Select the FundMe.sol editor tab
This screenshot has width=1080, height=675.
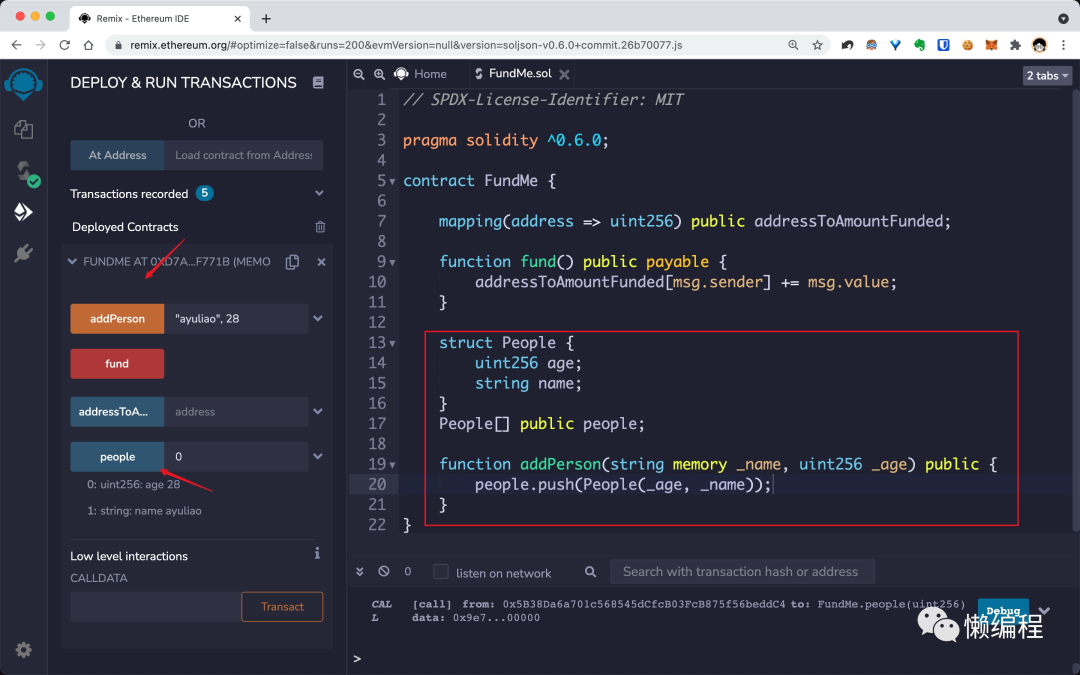[520, 73]
